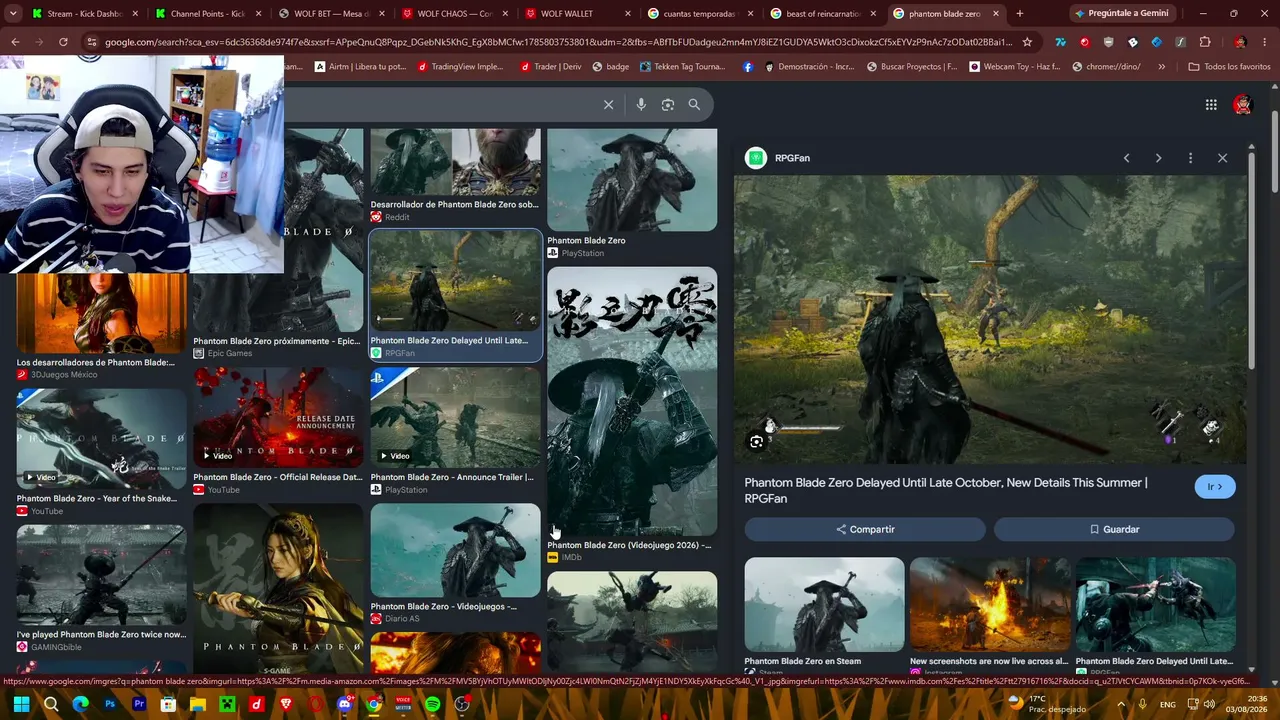Screen dimensions: 1280x720
Task: Open the Webcam Toy bookmark
Action: tap(1014, 67)
